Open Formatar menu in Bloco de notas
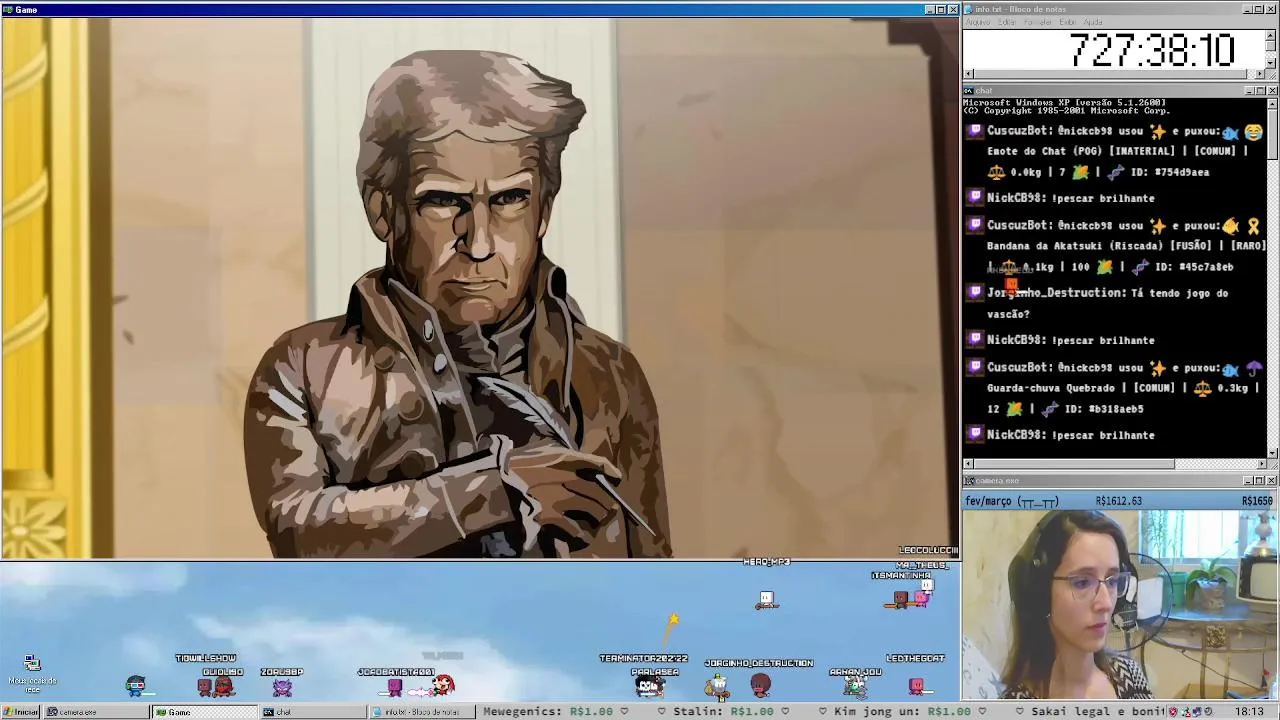 [x=1038, y=22]
